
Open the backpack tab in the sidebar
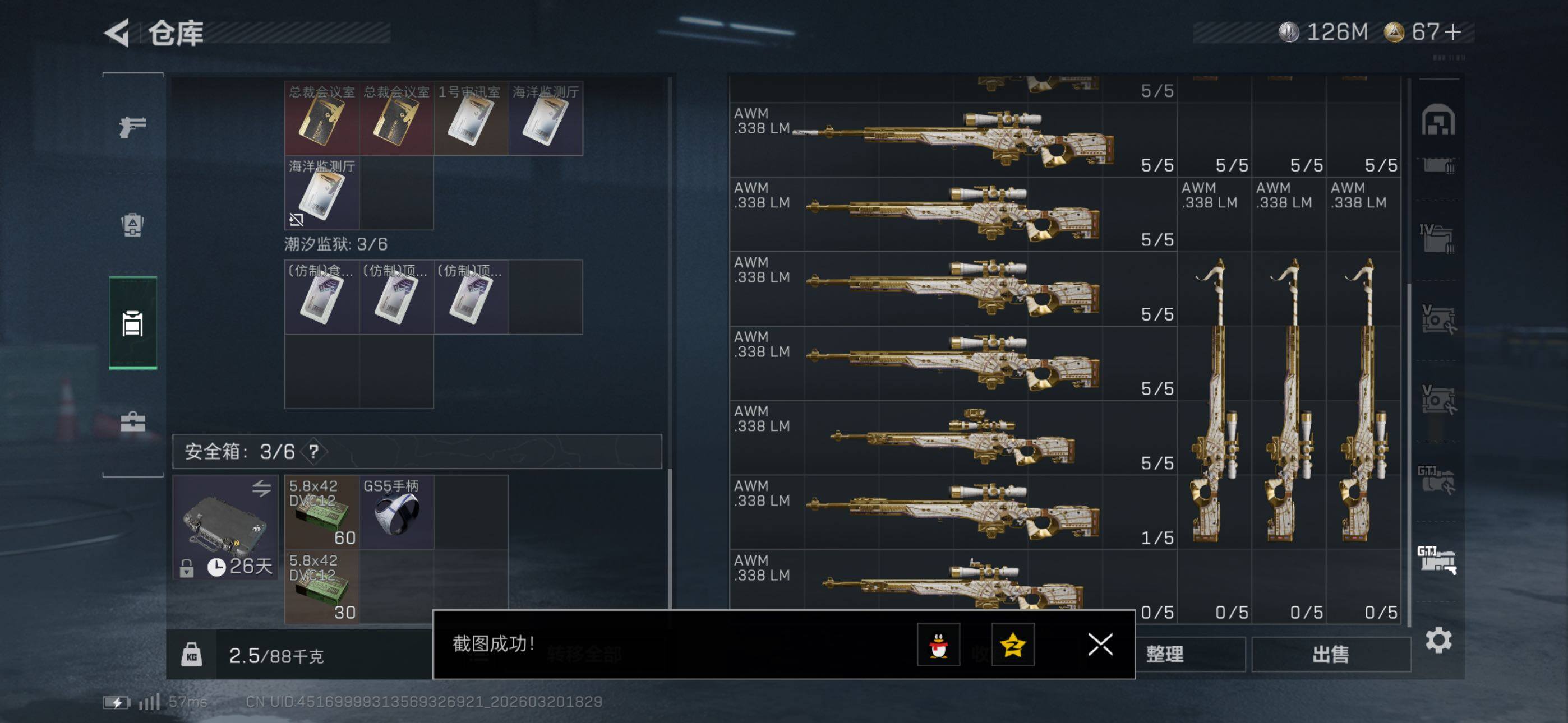(133, 225)
